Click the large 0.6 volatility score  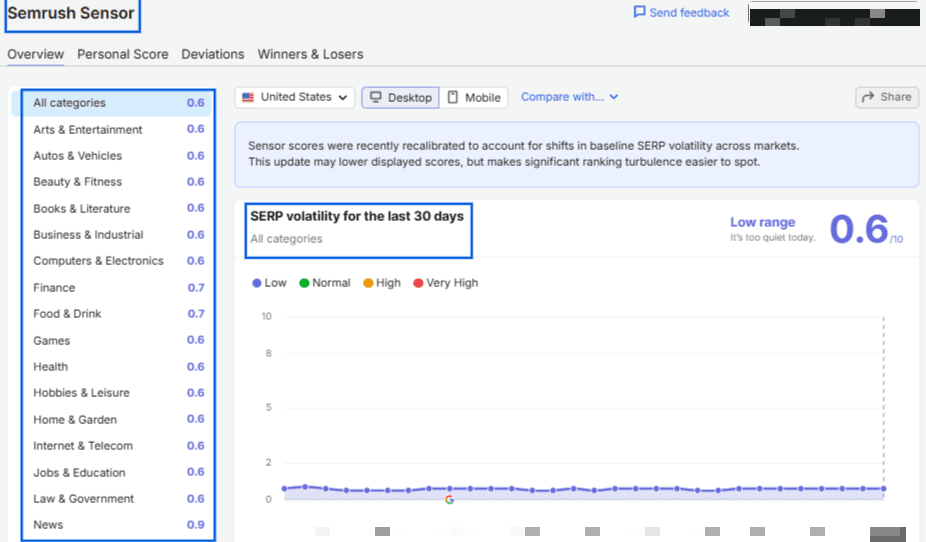tap(859, 229)
